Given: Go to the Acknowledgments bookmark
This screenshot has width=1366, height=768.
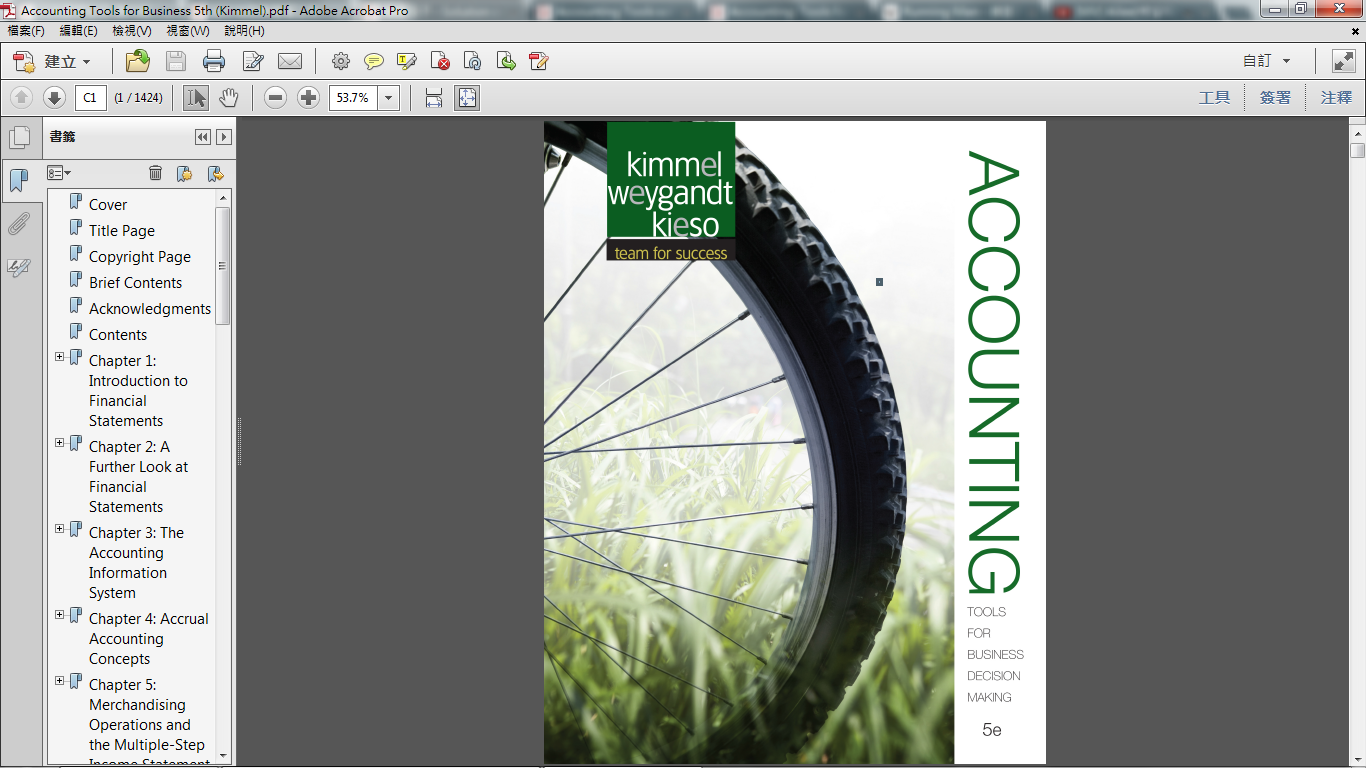Looking at the screenshot, I should tap(150, 309).
